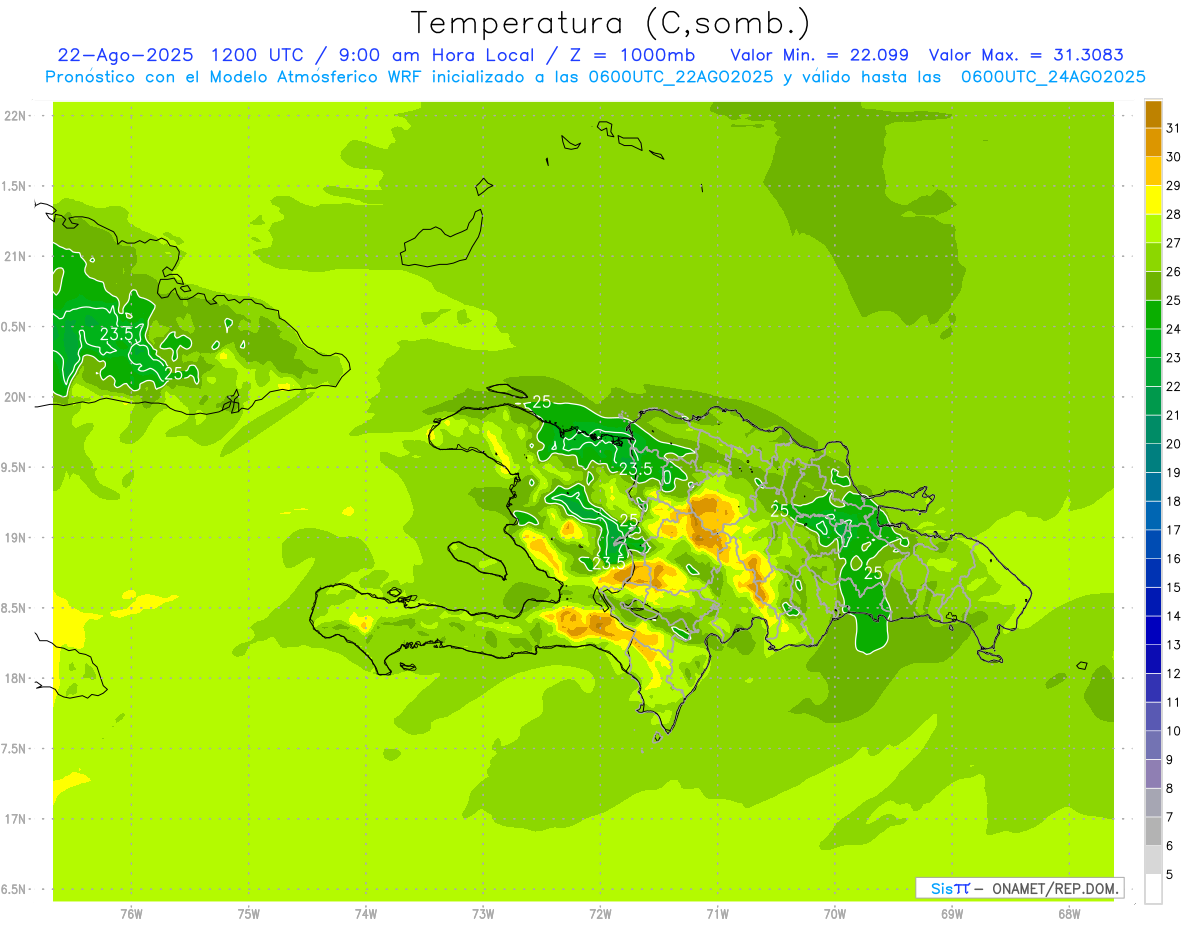Click legend value '28'

tap(1174, 214)
